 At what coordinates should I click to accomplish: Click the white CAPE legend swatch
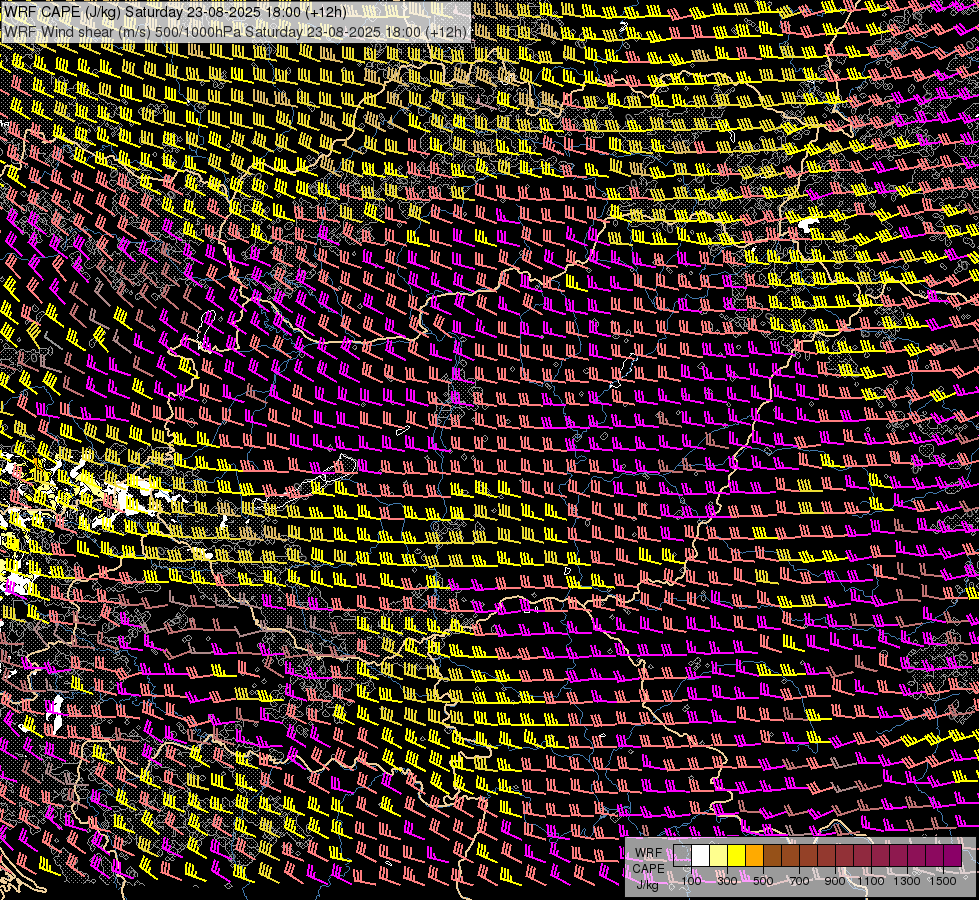click(701, 855)
